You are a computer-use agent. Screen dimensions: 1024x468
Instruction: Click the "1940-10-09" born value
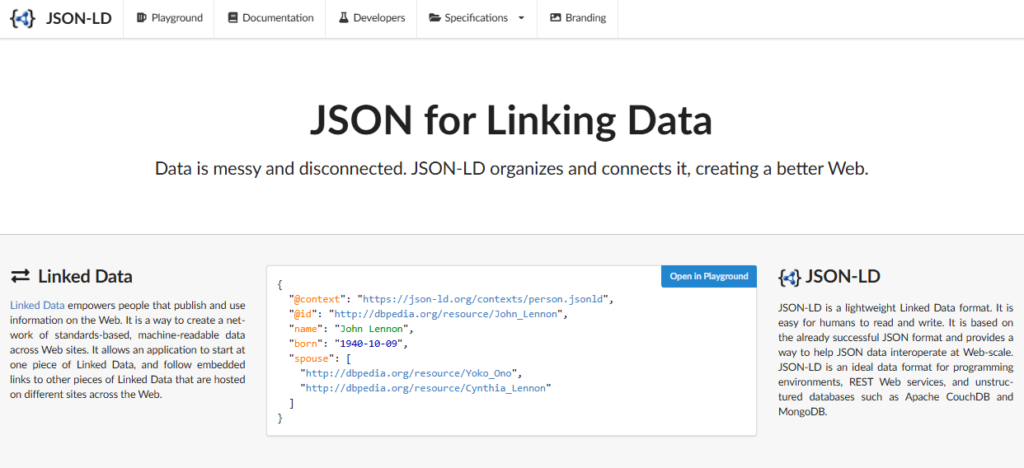click(370, 344)
